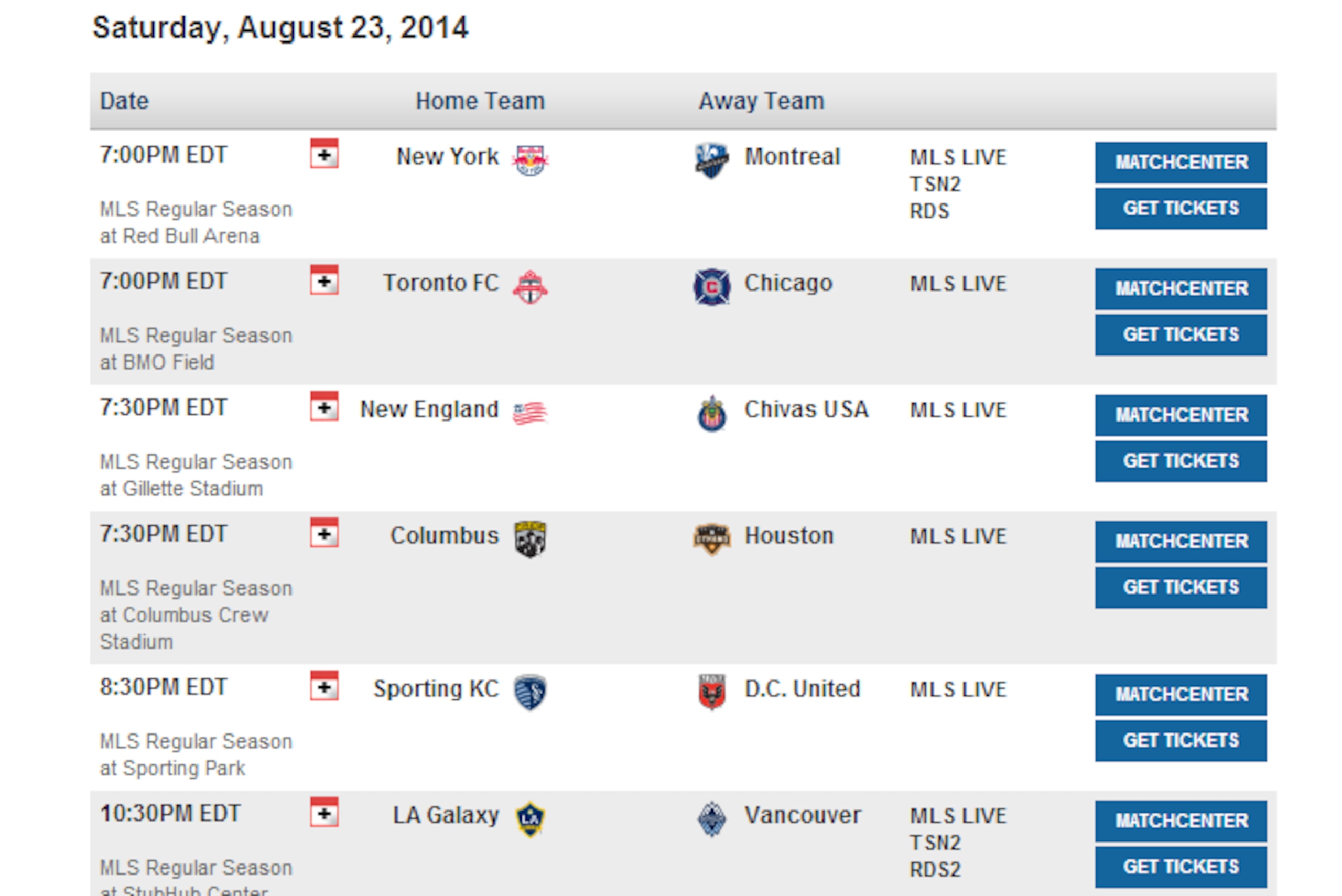
Task: Open Matchcenter for New England vs Chivas USA
Action: (1181, 415)
